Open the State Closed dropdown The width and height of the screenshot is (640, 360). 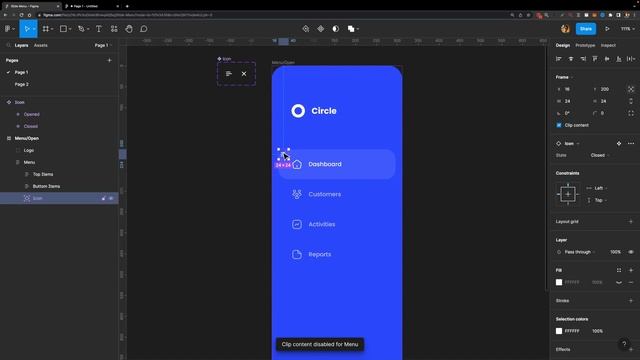click(x=600, y=156)
